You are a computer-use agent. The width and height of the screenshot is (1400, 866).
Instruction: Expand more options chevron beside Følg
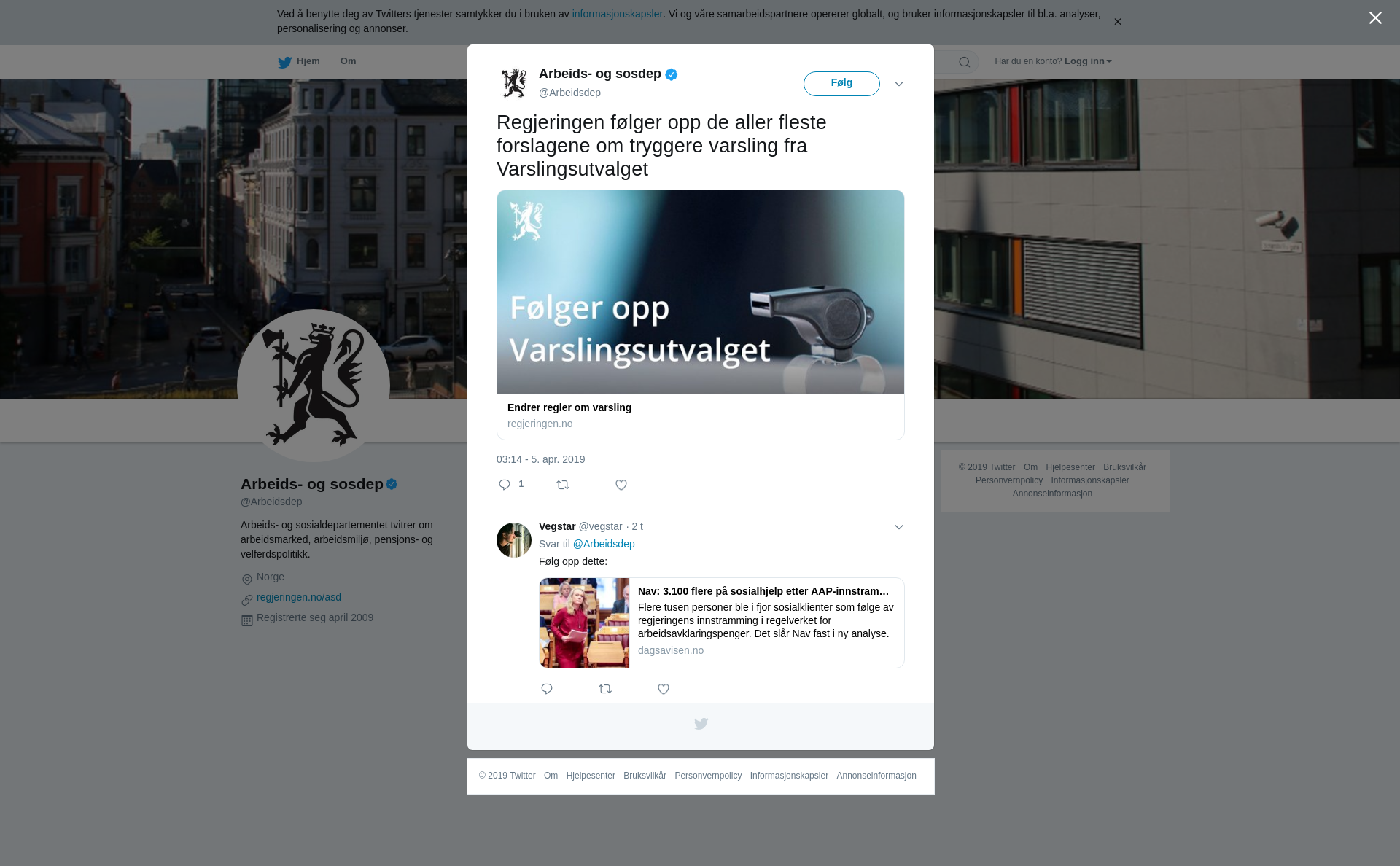(x=899, y=84)
